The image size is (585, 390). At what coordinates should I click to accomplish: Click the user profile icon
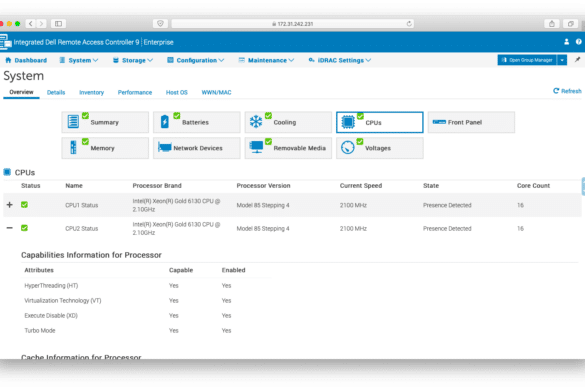pos(566,42)
